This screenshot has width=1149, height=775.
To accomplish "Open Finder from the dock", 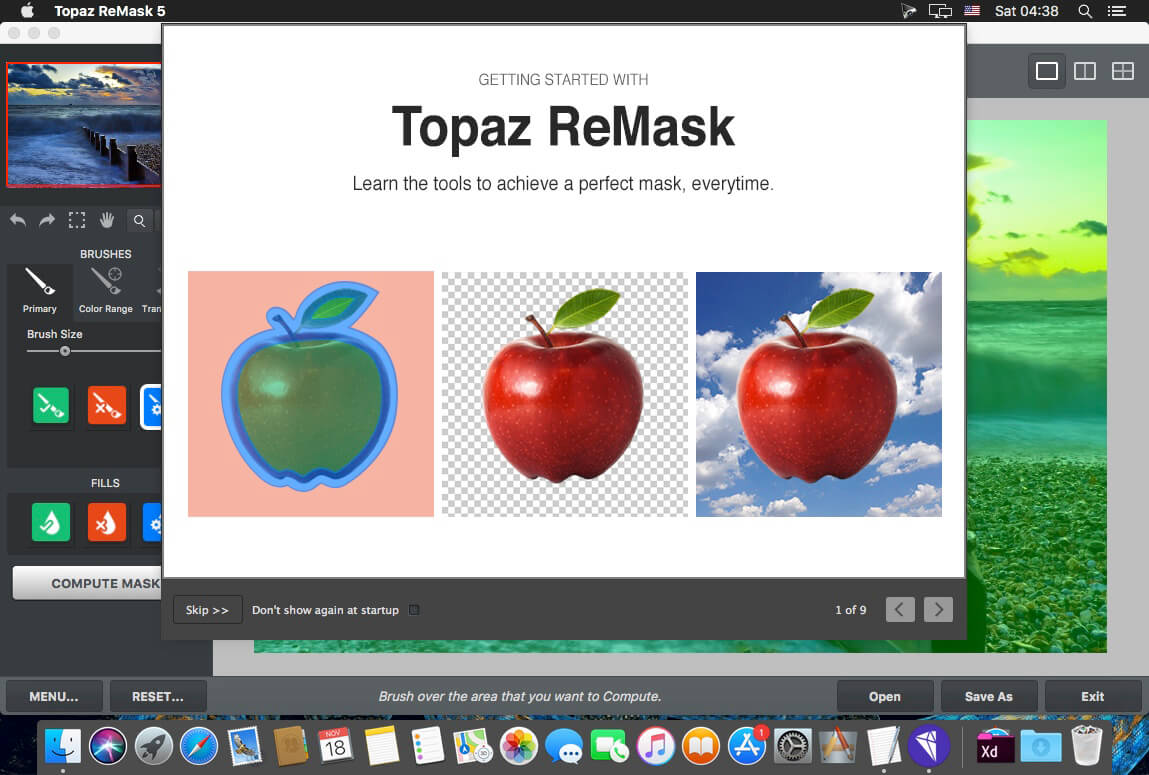I will [63, 747].
